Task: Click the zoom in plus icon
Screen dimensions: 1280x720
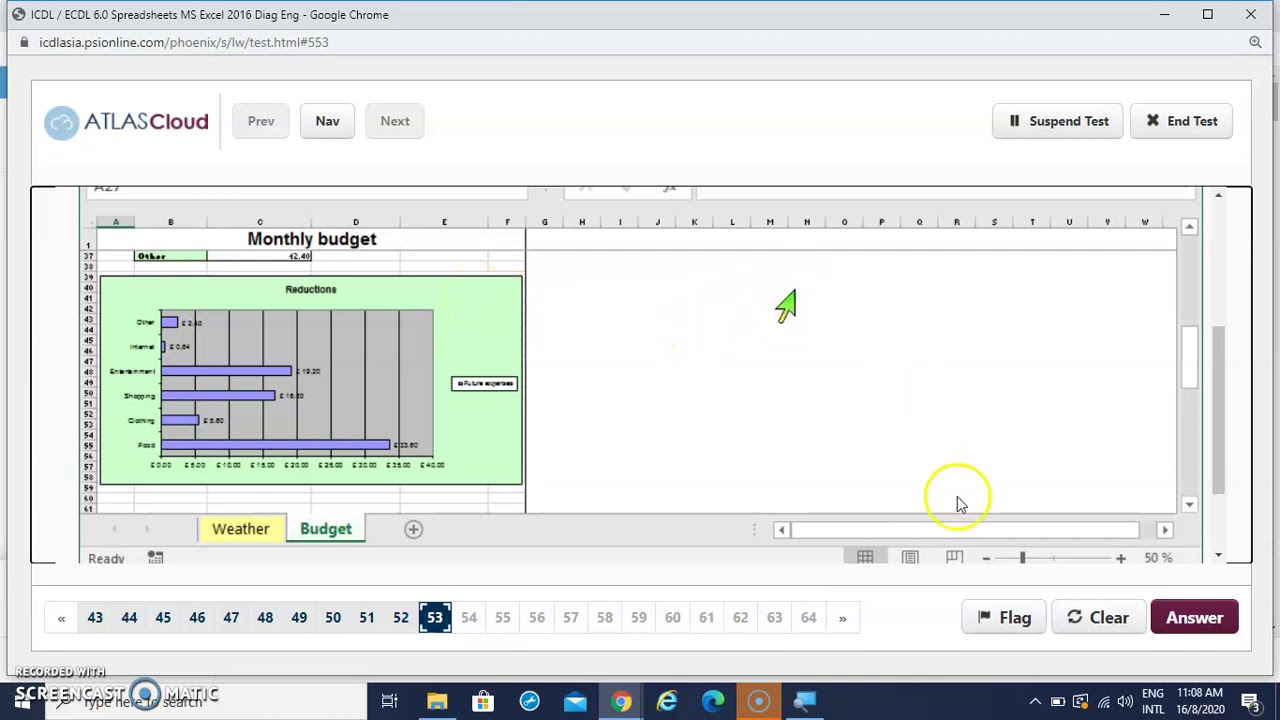Action: [x=1120, y=558]
